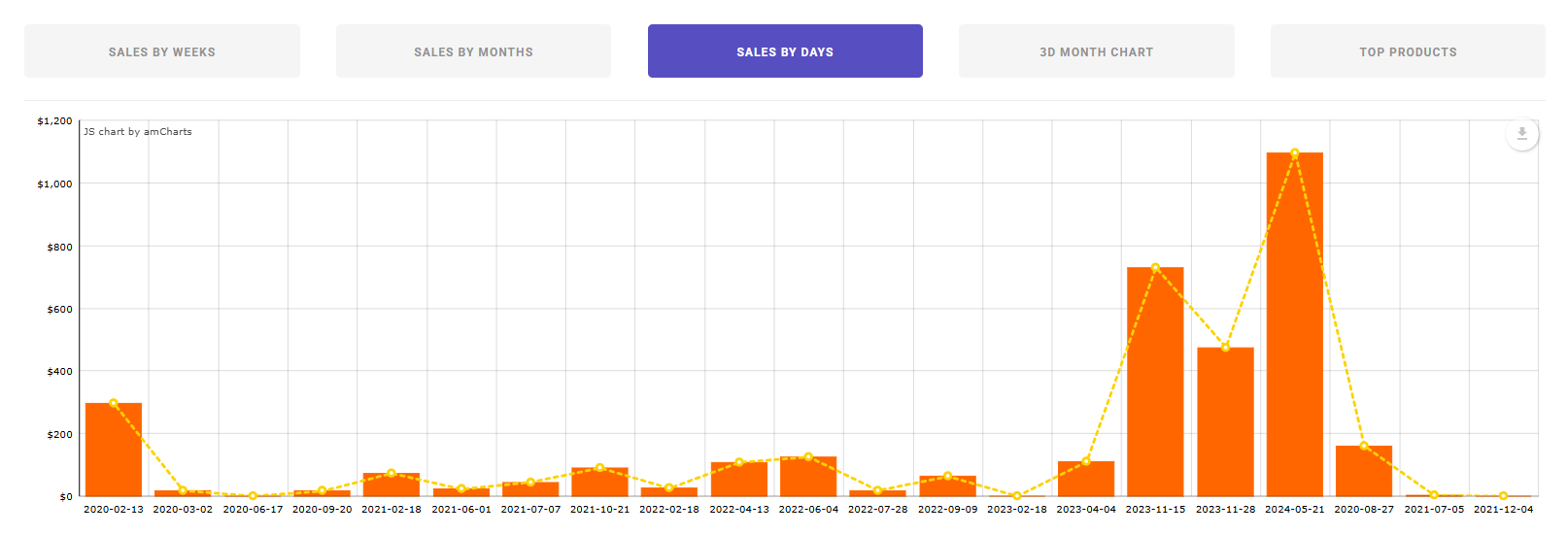Image resolution: width=1568 pixels, height=535 pixels.
Task: Click the yellow line point above 2021-10-21
Action: coord(600,468)
